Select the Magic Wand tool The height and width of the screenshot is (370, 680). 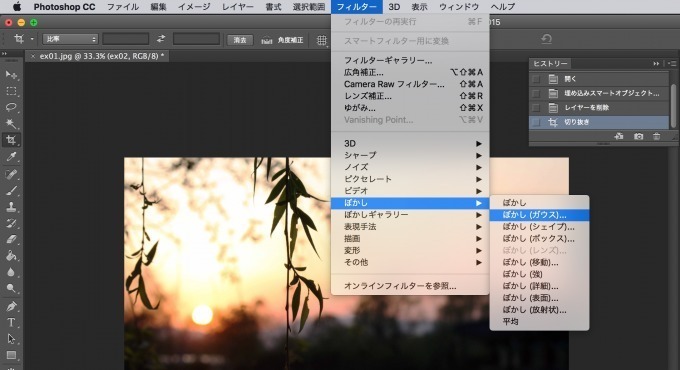[11, 124]
